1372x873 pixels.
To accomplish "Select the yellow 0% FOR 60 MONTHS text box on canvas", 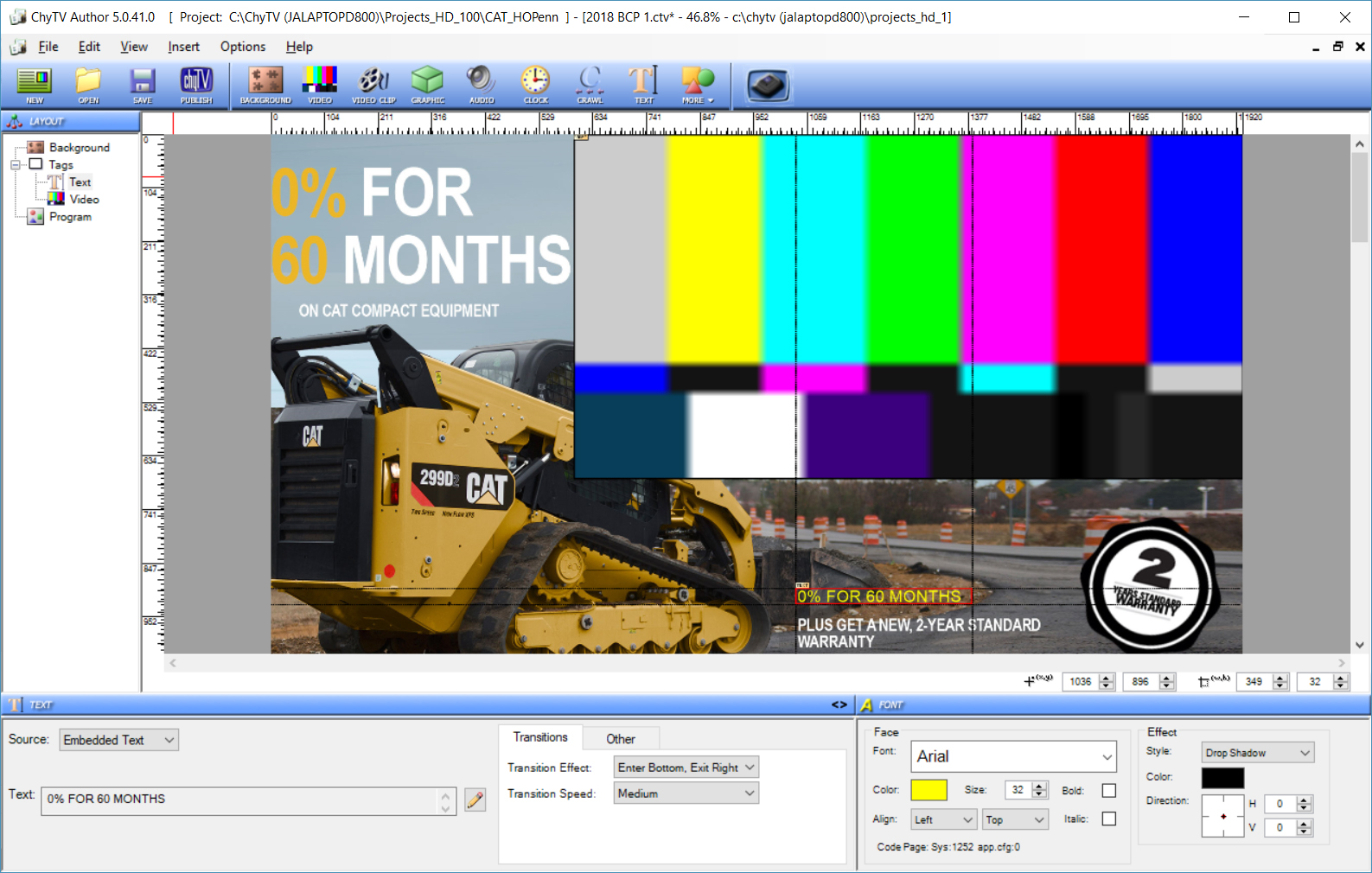I will (884, 596).
